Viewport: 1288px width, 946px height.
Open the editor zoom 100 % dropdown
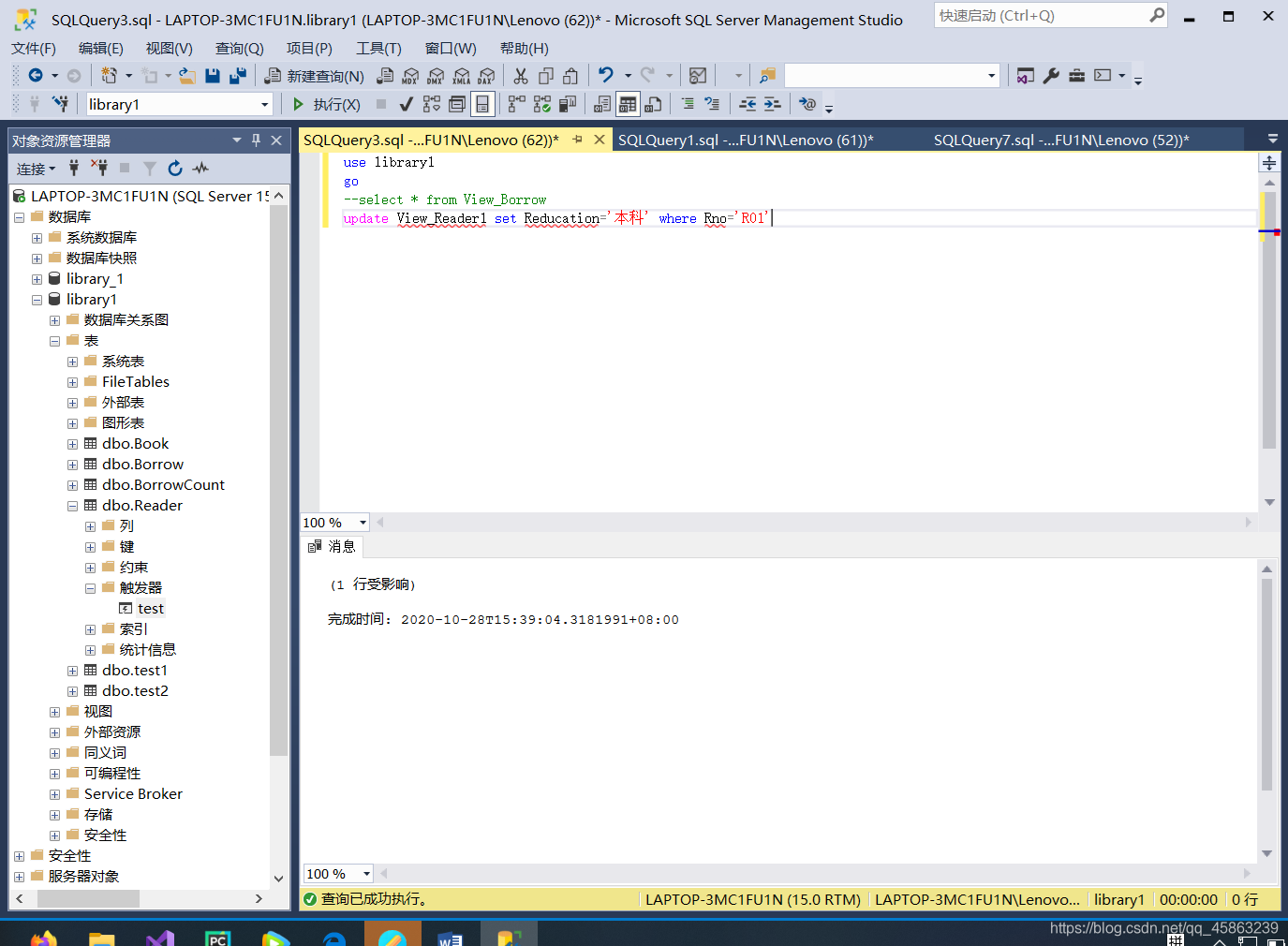coord(363,523)
